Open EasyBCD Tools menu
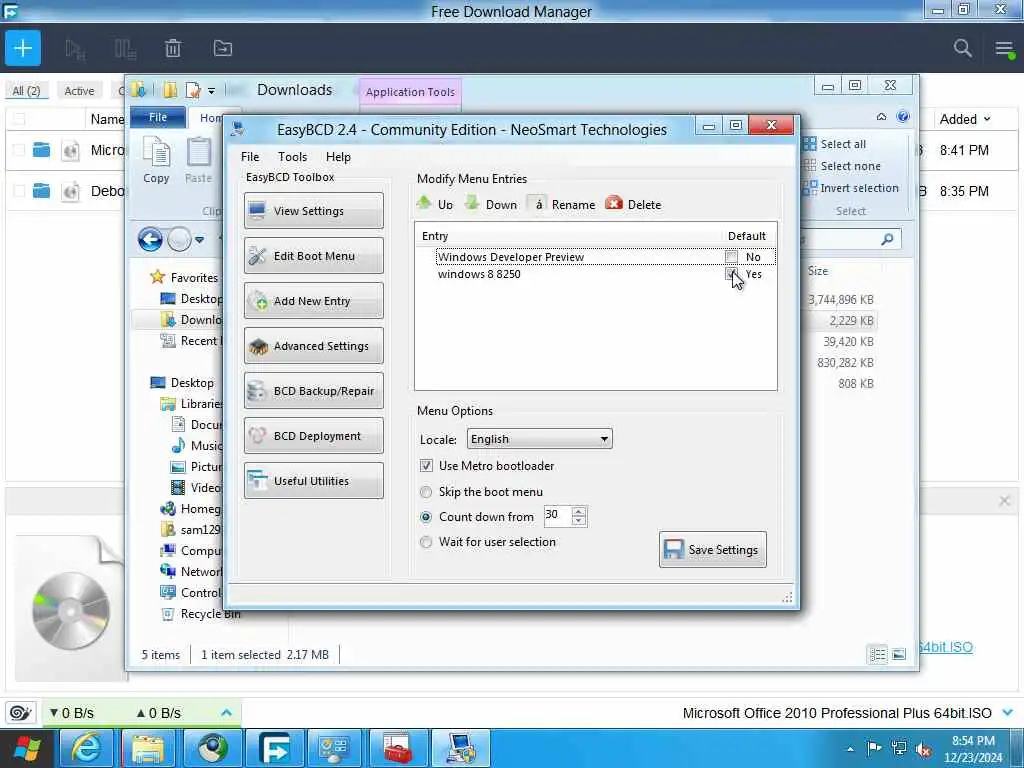The height and width of the screenshot is (768, 1024). tap(292, 157)
